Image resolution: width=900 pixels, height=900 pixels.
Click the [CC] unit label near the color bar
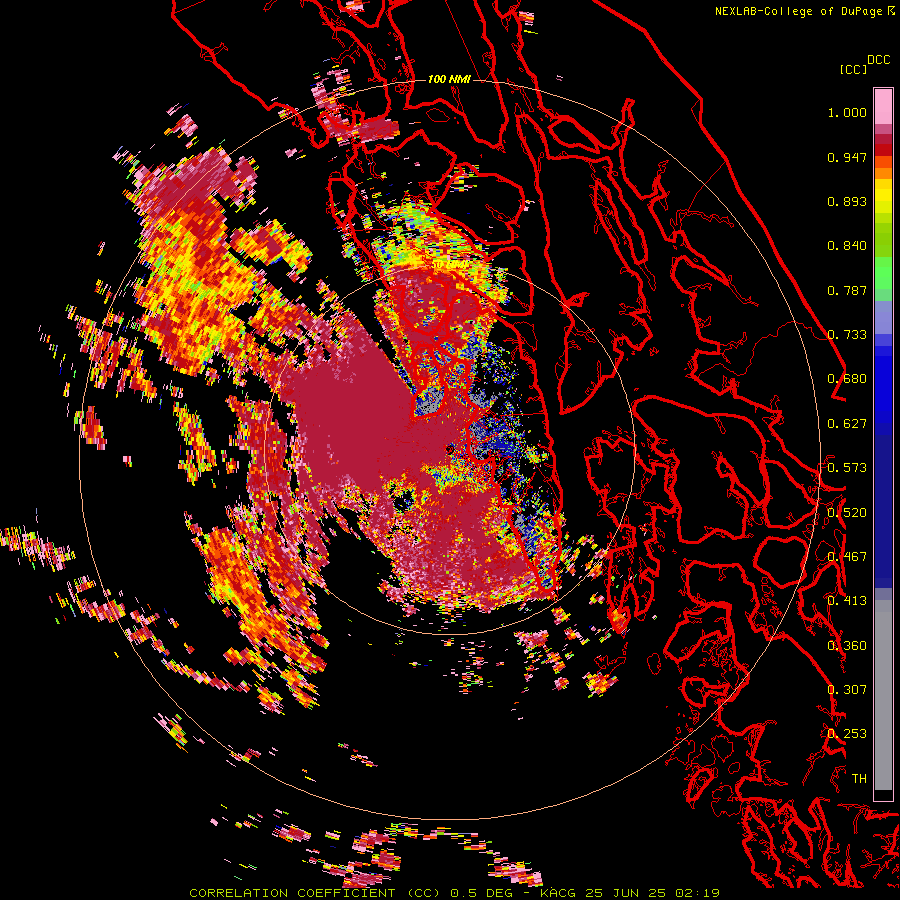coord(853,69)
